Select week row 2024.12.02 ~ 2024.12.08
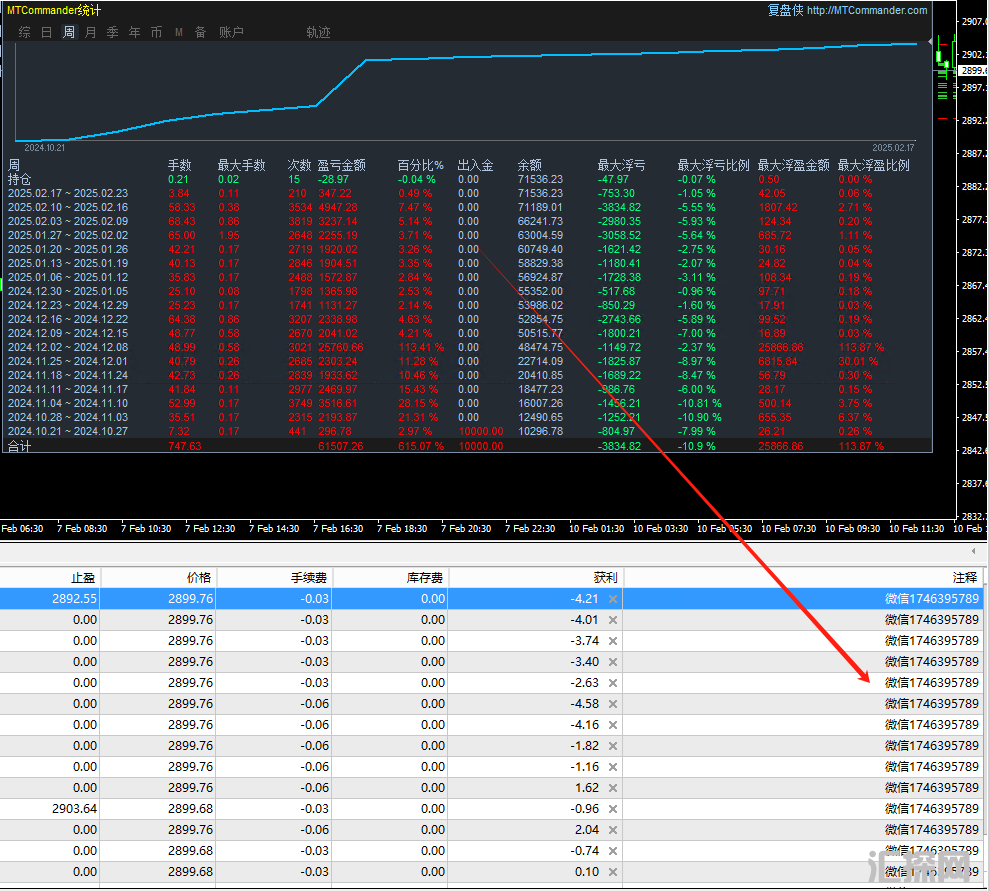 pos(467,347)
